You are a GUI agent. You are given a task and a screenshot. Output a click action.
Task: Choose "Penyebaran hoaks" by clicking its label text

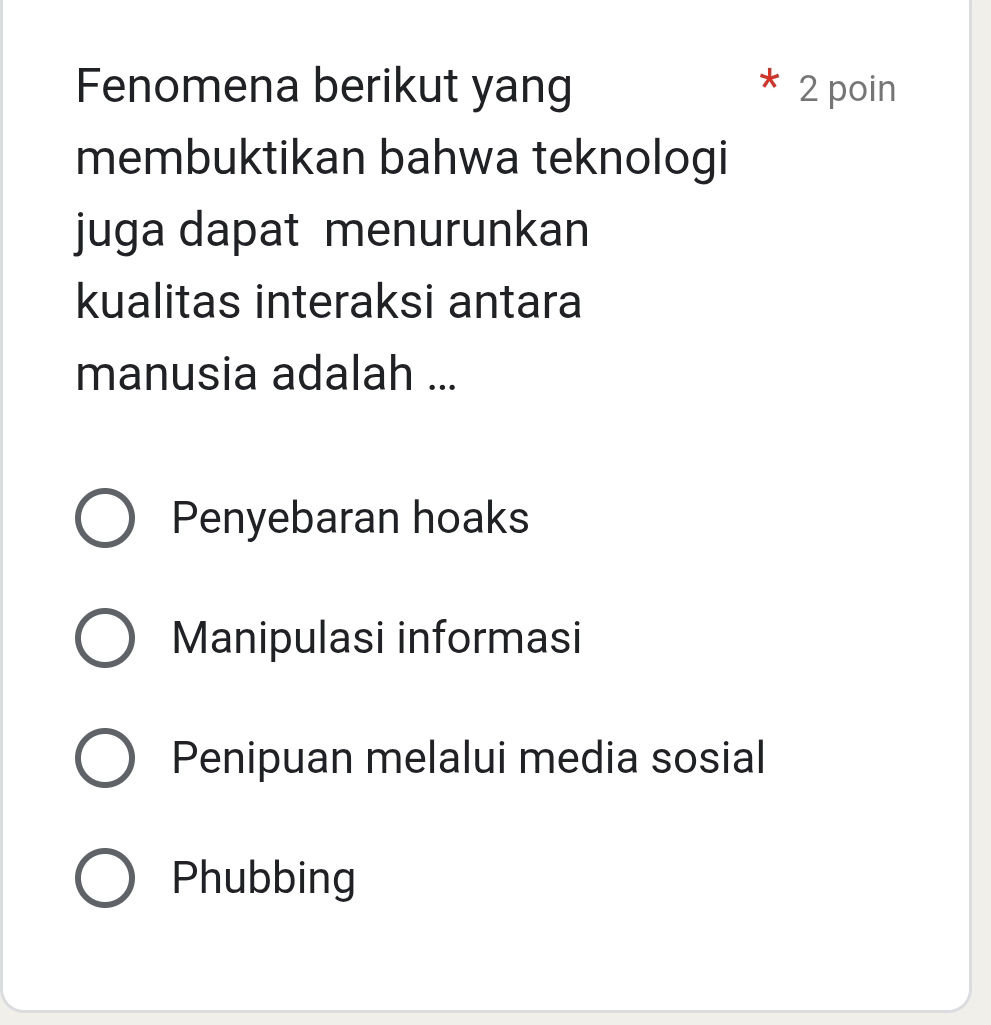[x=350, y=518]
